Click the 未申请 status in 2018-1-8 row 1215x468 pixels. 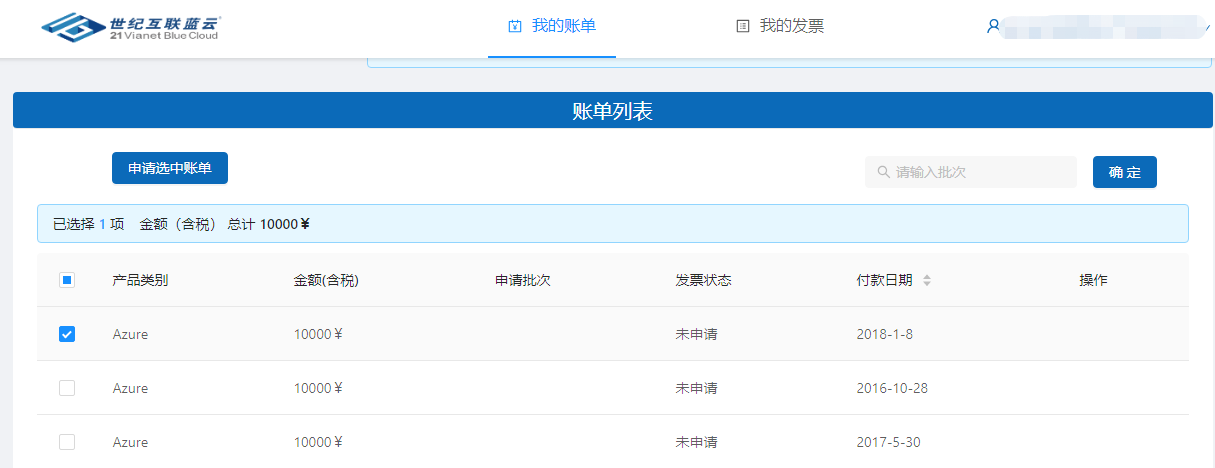coord(696,335)
